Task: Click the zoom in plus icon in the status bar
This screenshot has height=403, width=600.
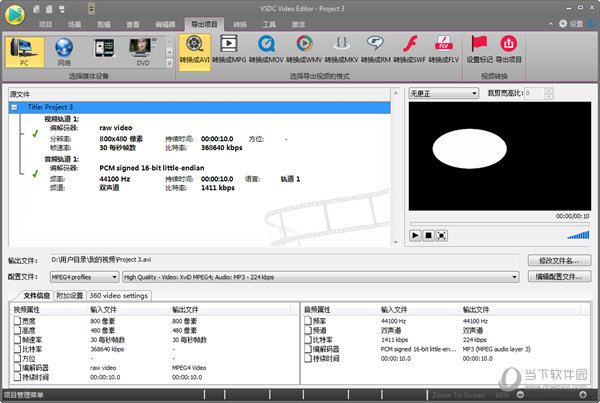Action: [582, 395]
